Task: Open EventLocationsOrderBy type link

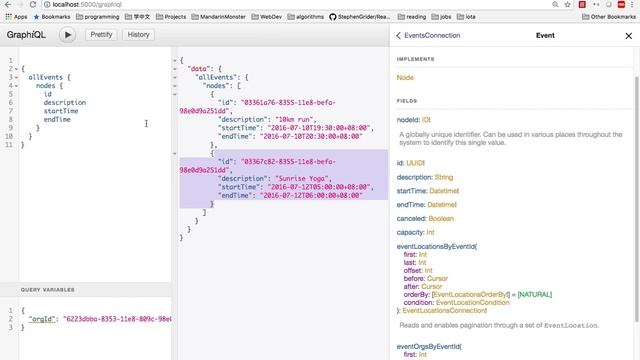Action: tap(470, 295)
